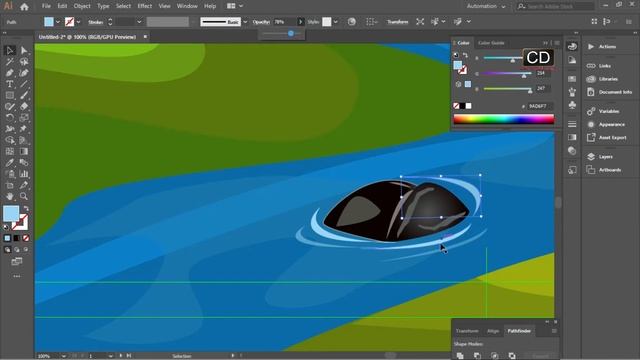640x360 pixels.
Task: Select the Artboard tool
Action: pos(10,185)
